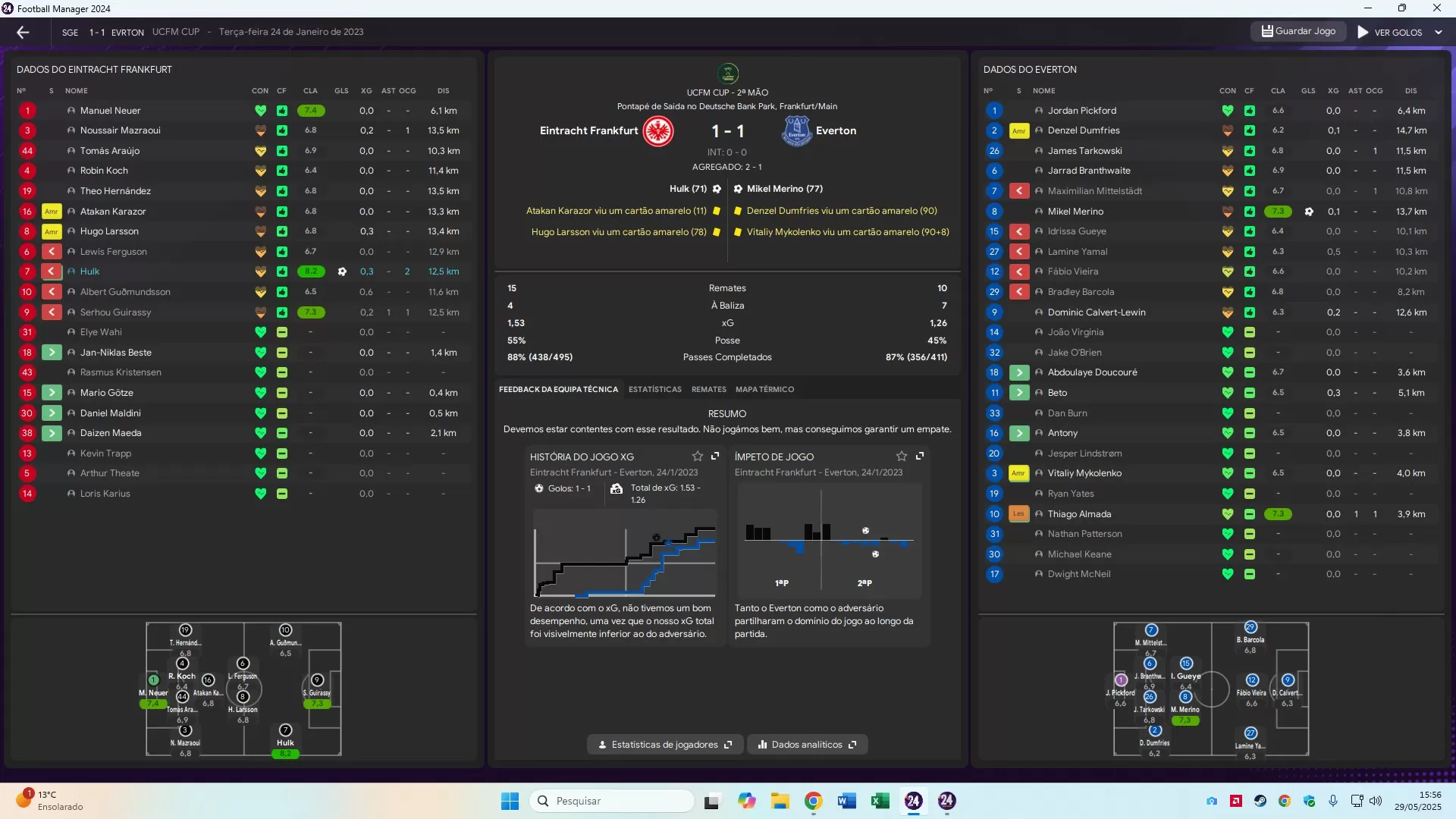Click the UCFM CUP breadcrumb link

pyautogui.click(x=175, y=32)
